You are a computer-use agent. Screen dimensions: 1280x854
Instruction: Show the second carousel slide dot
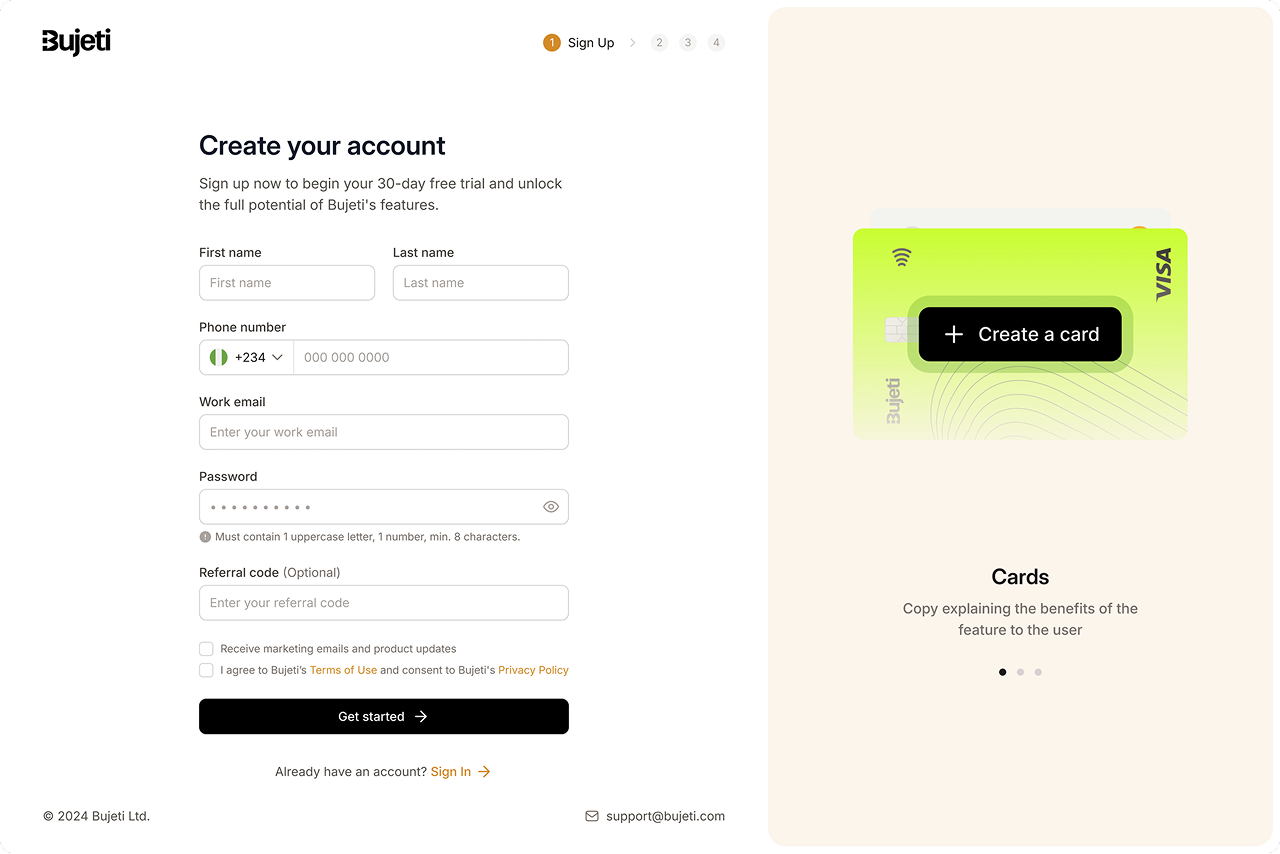point(1020,672)
